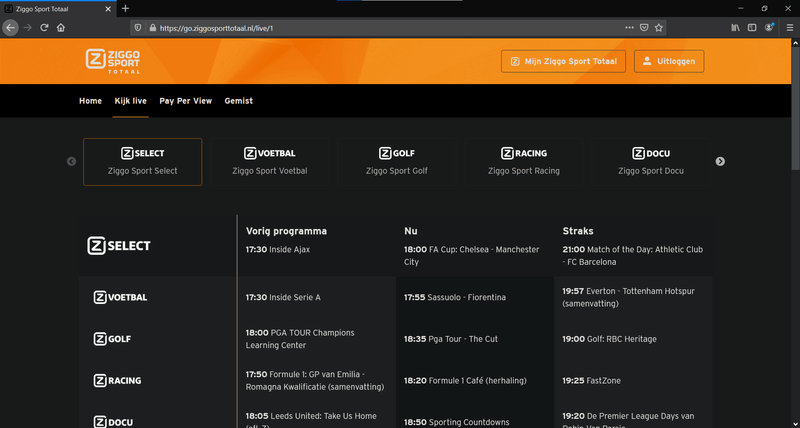Click 19:00 Golf: RBC Heritage

click(x=609, y=339)
